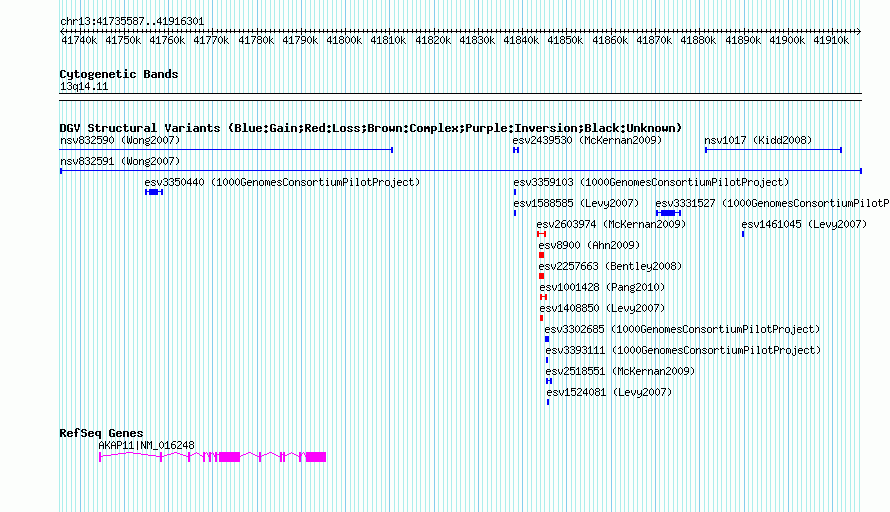Open esv2603974 (McKernan2009) loss variant label
Screen dimensions: 890x512
[611, 224]
